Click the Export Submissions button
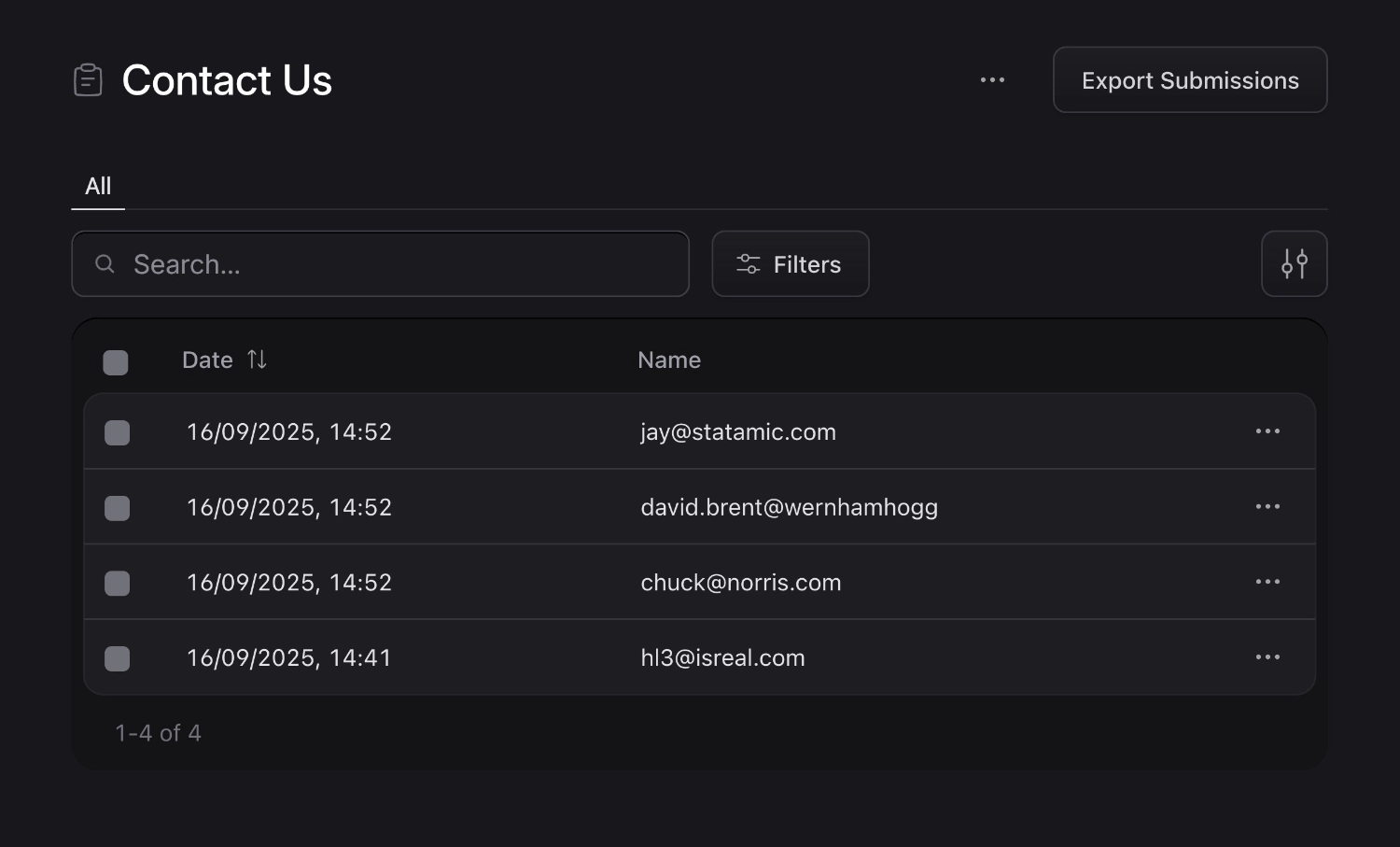This screenshot has width=1400, height=847. (x=1190, y=79)
